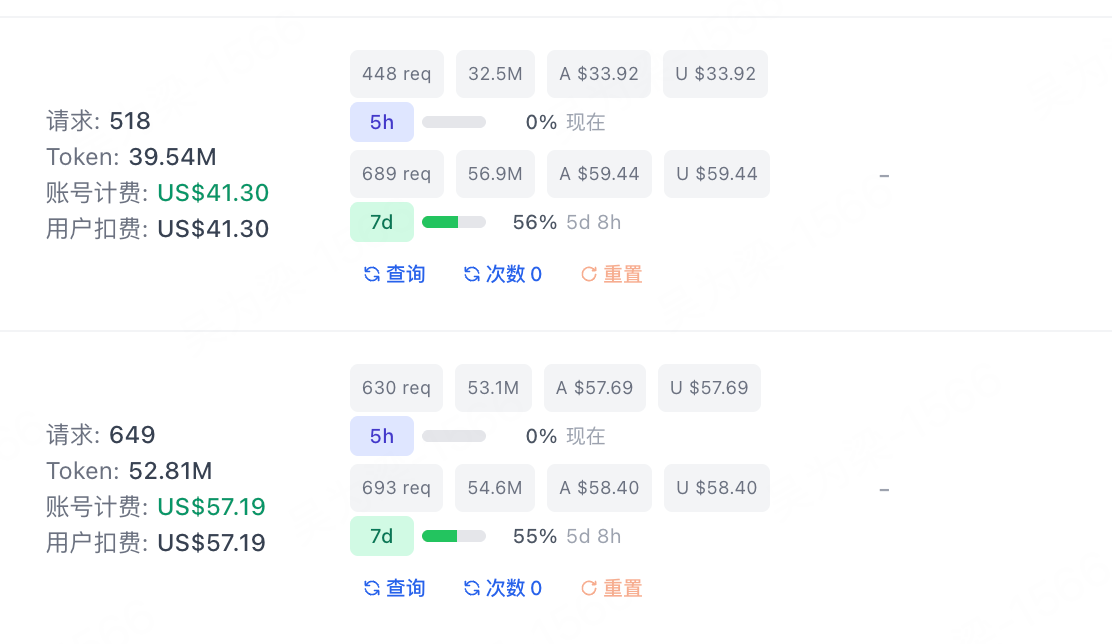Select the green 7d badge showing 55%
The height and width of the screenshot is (644, 1112).
click(x=382, y=535)
